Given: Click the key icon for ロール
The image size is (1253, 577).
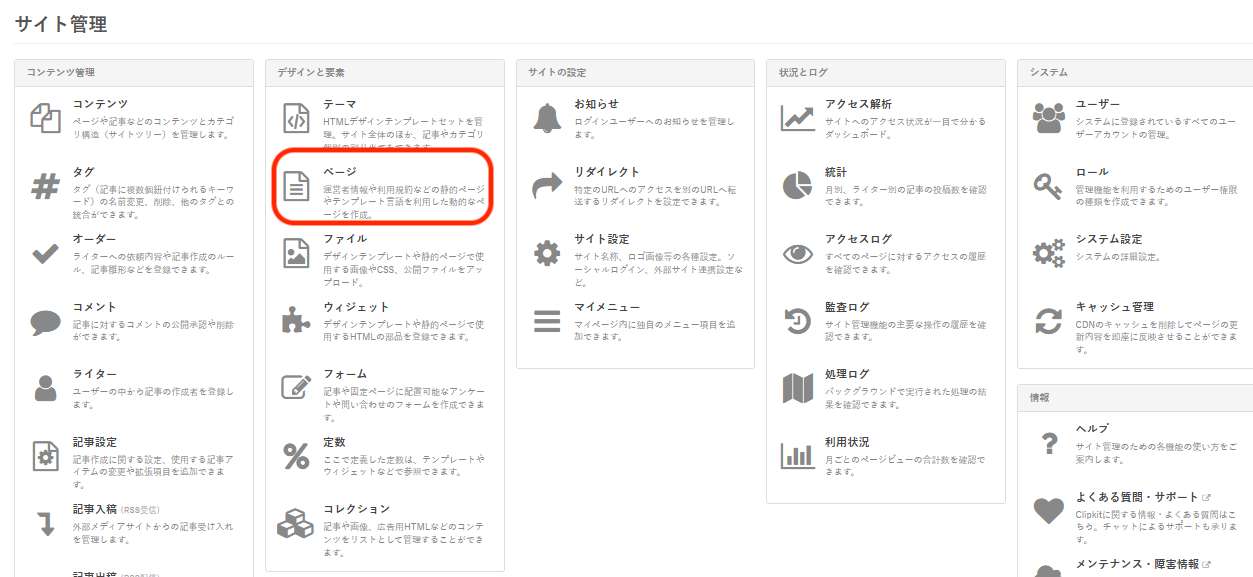Looking at the screenshot, I should click(1048, 186).
